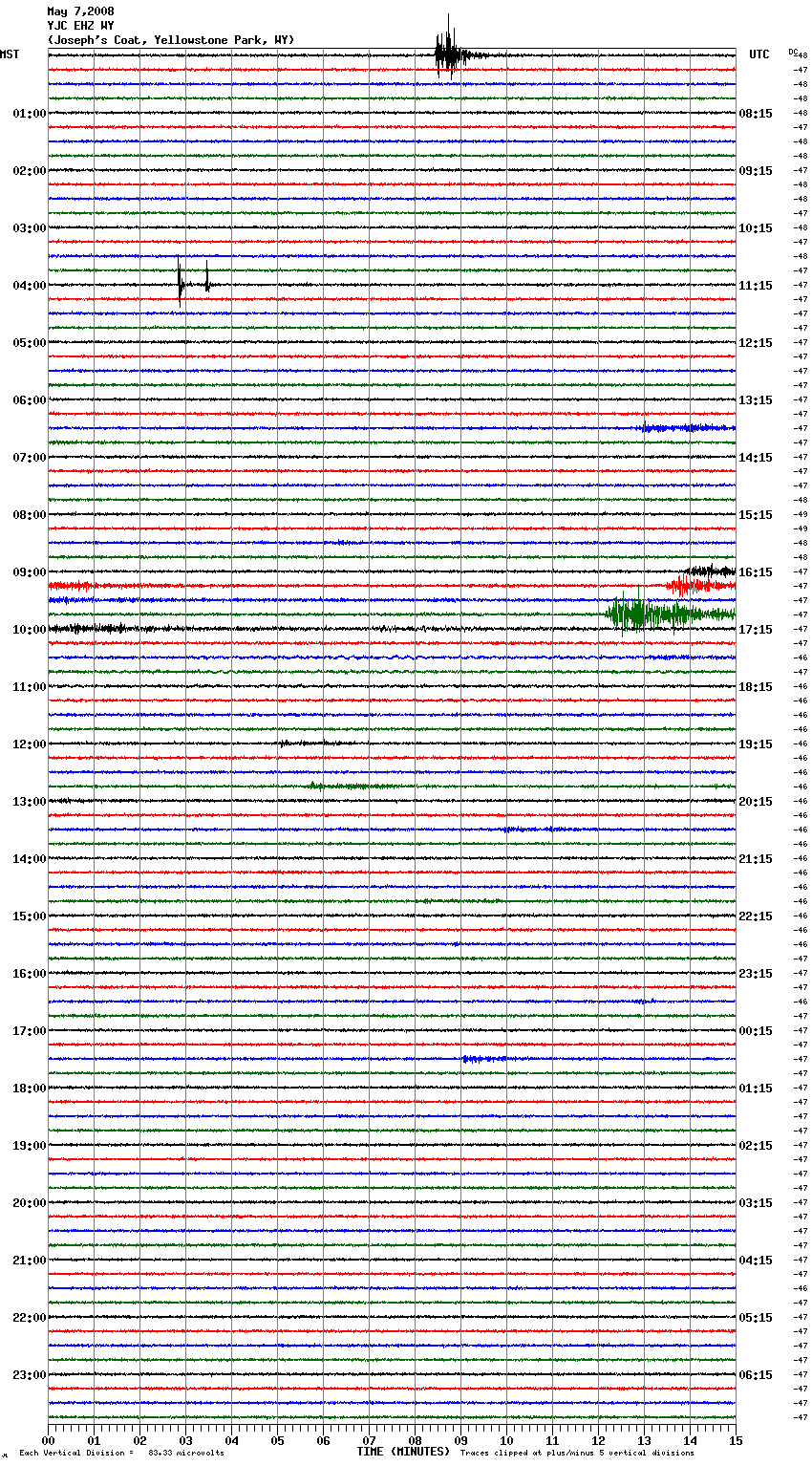Click the 23:15 UTC time label
The image size is (812, 1466).
pos(756,974)
